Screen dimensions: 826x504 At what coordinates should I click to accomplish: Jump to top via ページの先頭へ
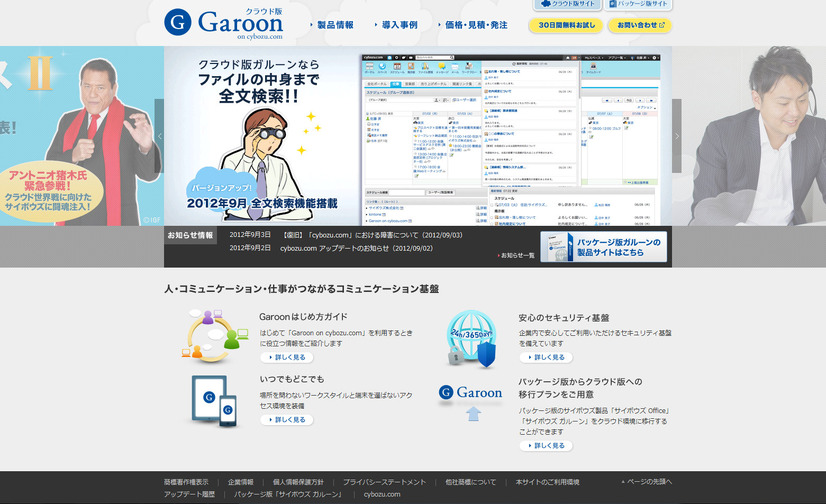(x=647, y=481)
